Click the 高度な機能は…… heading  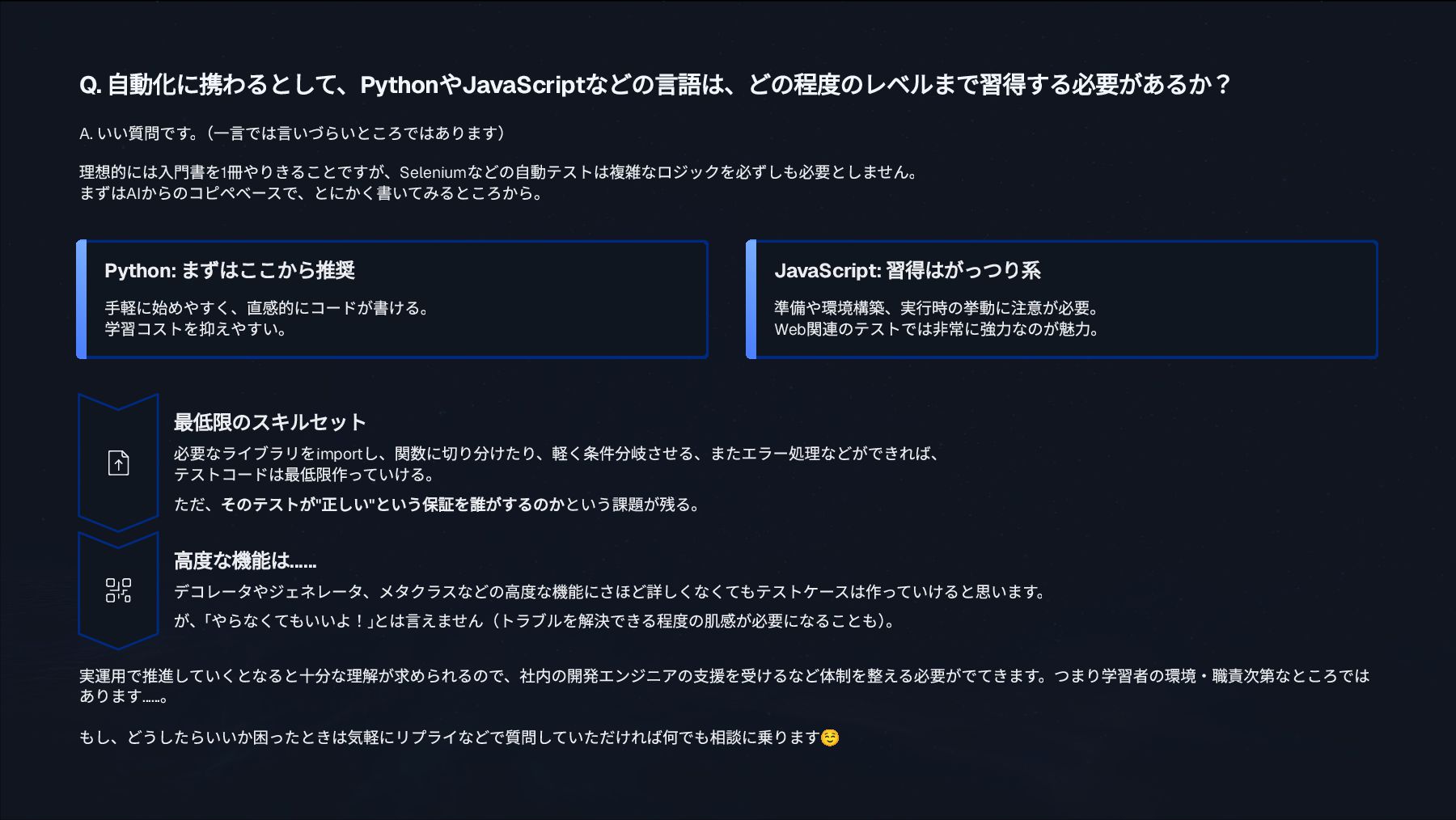(x=245, y=560)
